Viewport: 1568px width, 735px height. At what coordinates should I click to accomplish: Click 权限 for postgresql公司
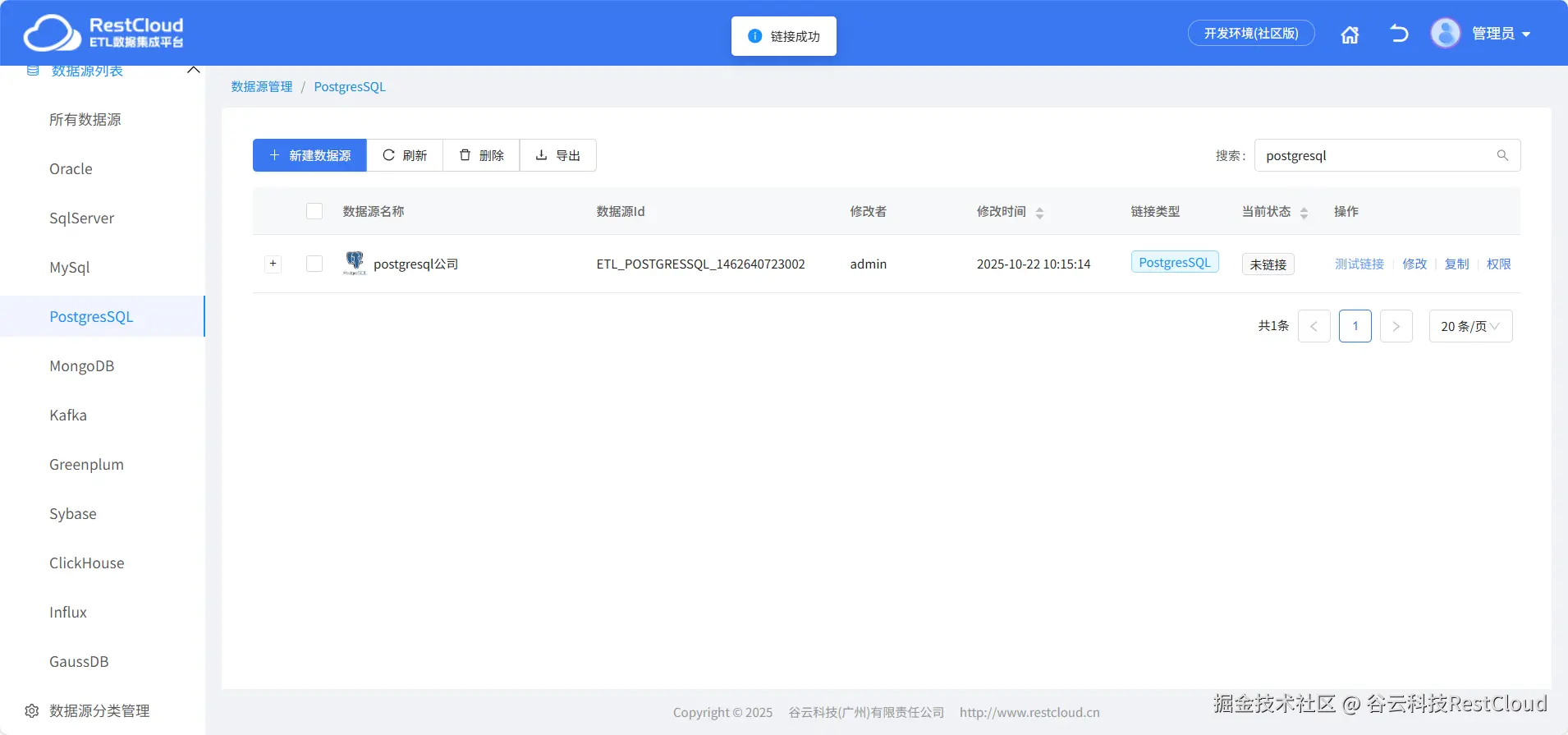tap(1499, 264)
